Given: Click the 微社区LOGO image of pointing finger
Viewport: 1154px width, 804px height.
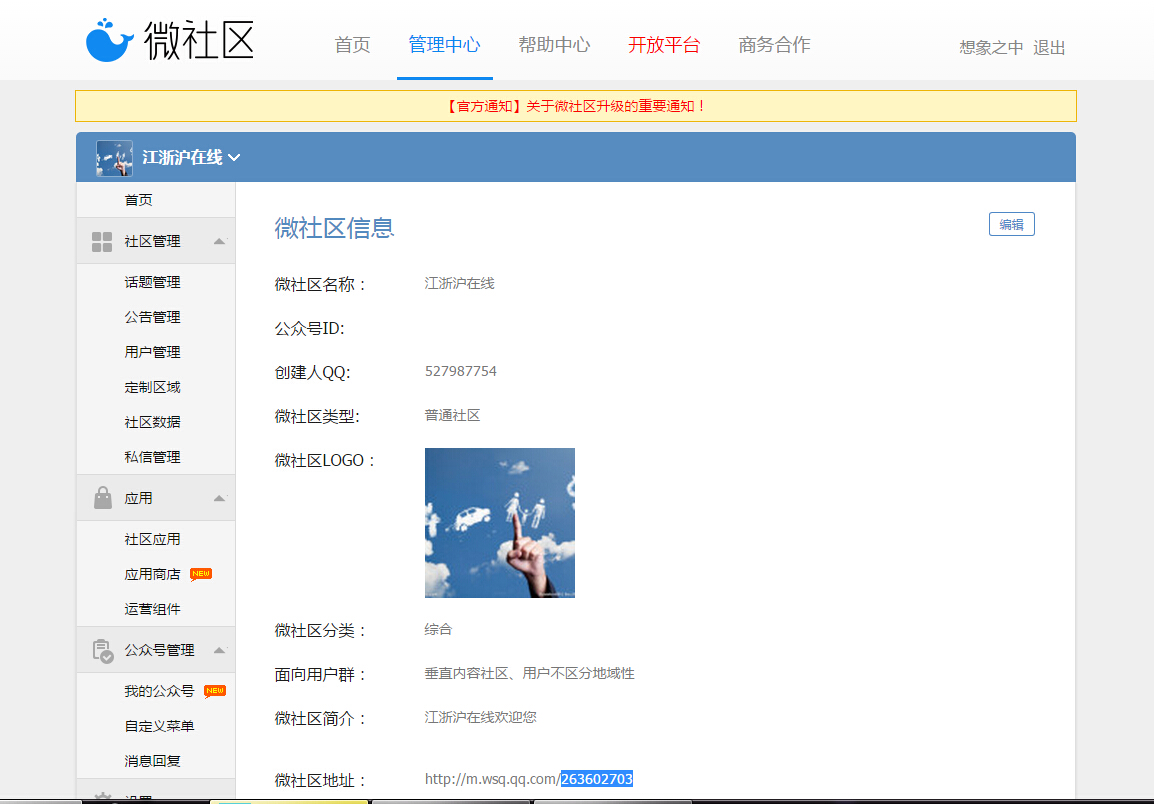Looking at the screenshot, I should coord(500,523).
